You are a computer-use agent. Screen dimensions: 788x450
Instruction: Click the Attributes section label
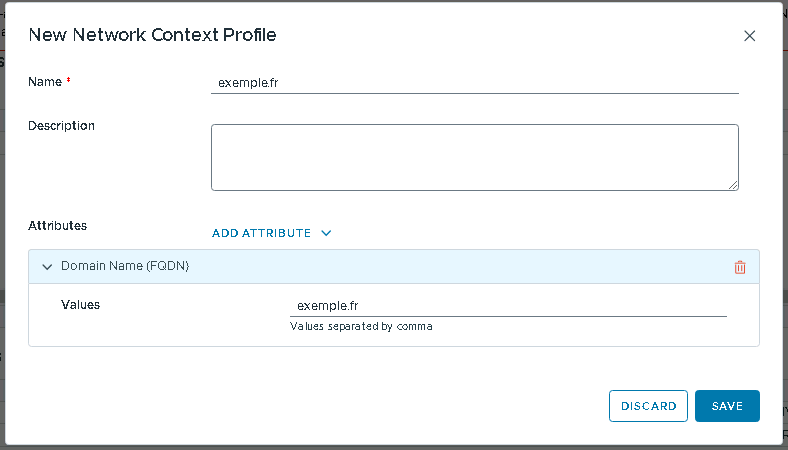[x=57, y=226]
